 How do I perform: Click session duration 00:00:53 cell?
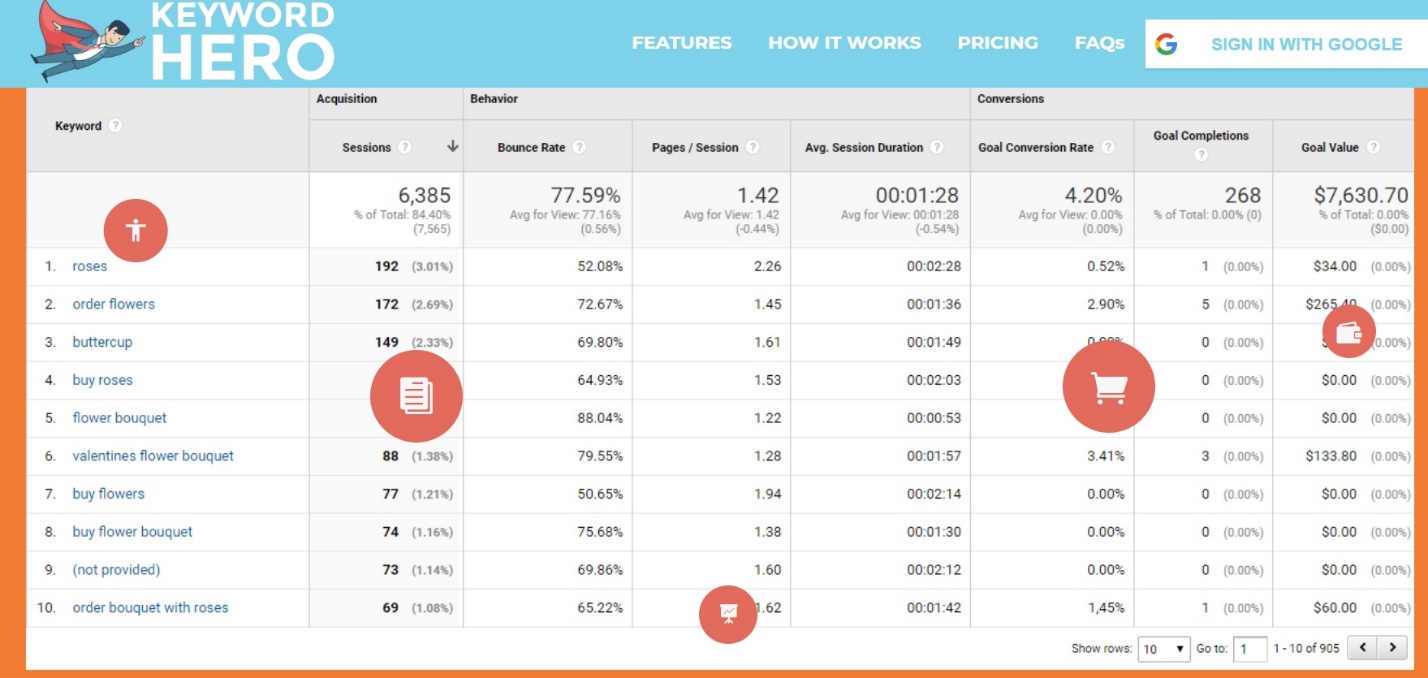(934, 418)
